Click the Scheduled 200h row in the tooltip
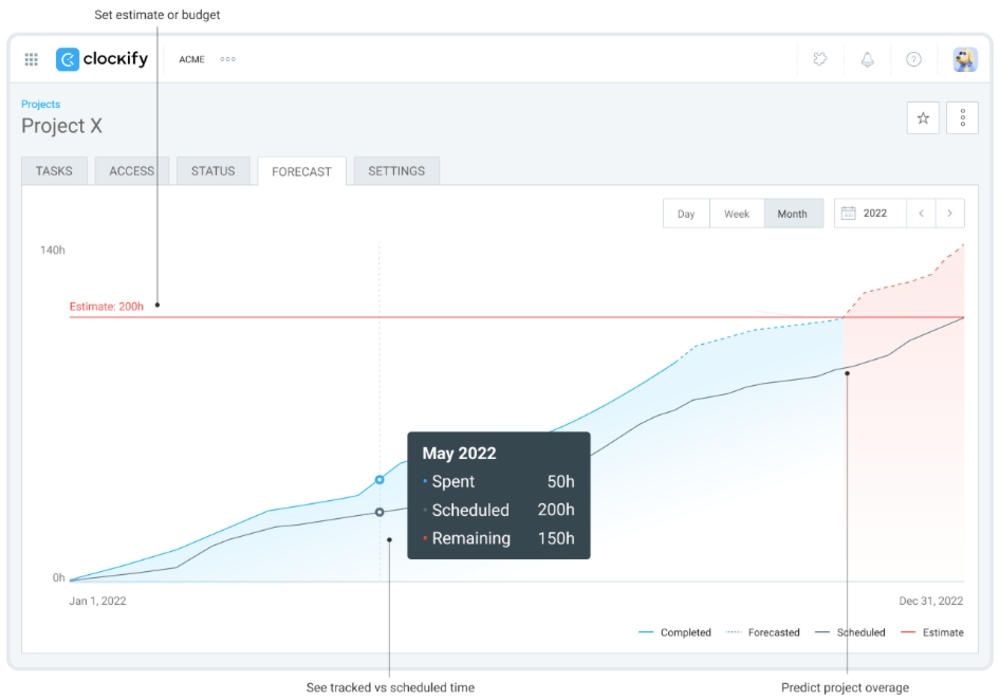 pos(499,510)
